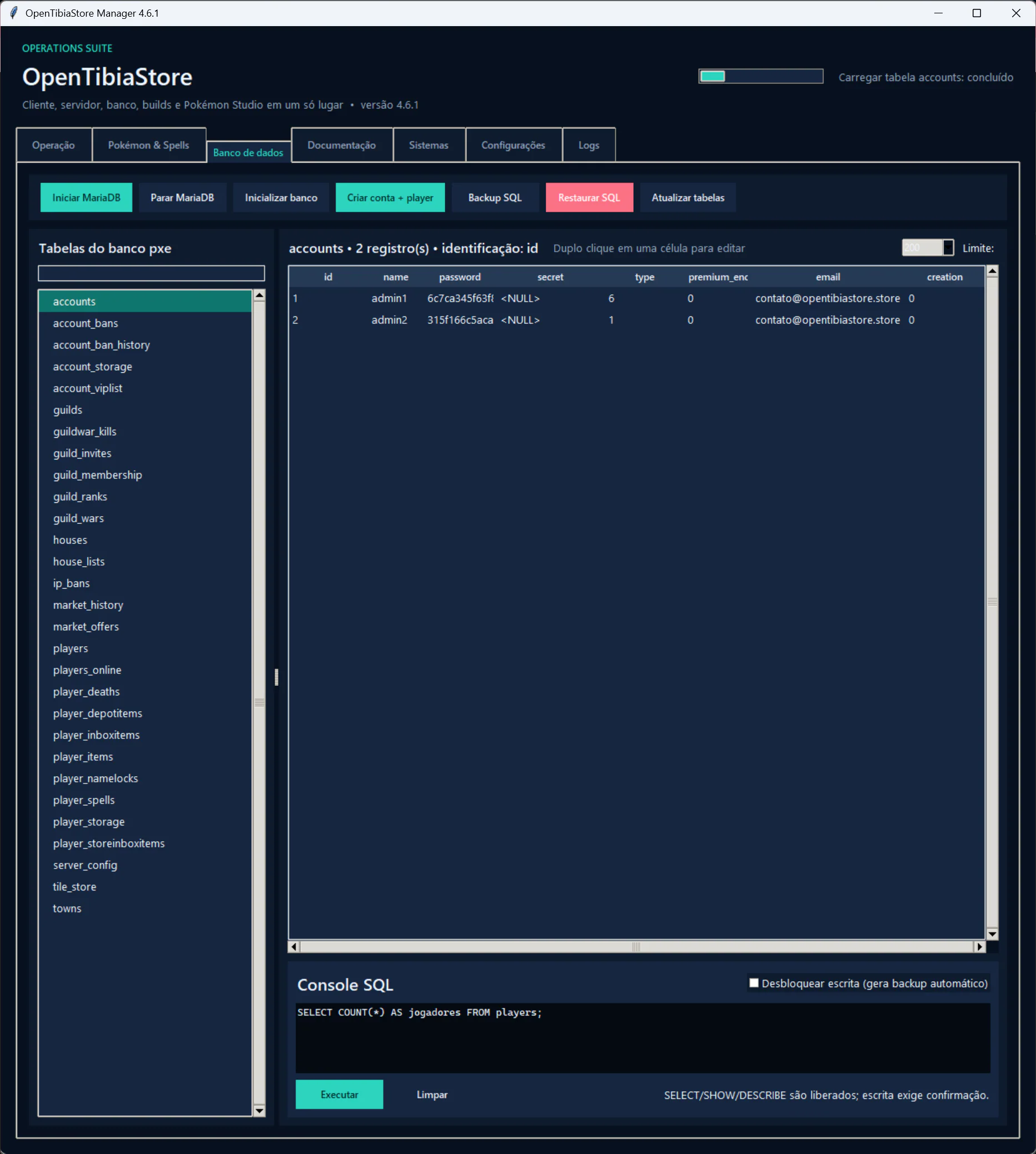The height and width of the screenshot is (1154, 1036).
Task: Click the password column header
Action: pyautogui.click(x=460, y=277)
